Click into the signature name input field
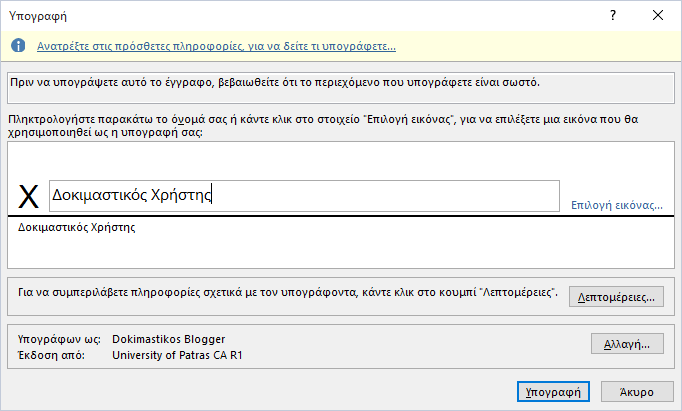Image resolution: width=682 pixels, height=411 pixels. [304, 196]
